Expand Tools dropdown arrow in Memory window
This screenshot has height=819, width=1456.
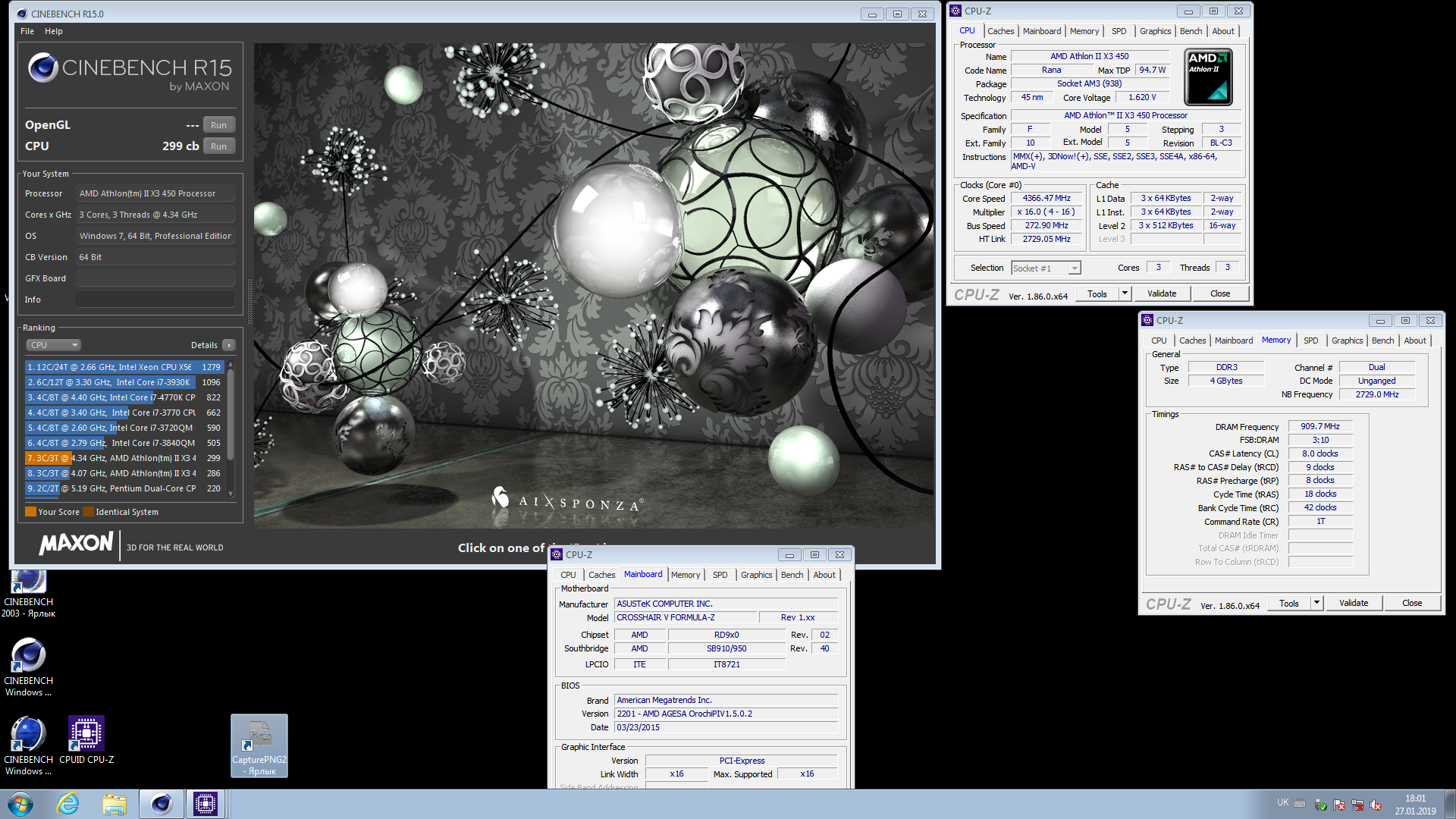tap(1316, 603)
